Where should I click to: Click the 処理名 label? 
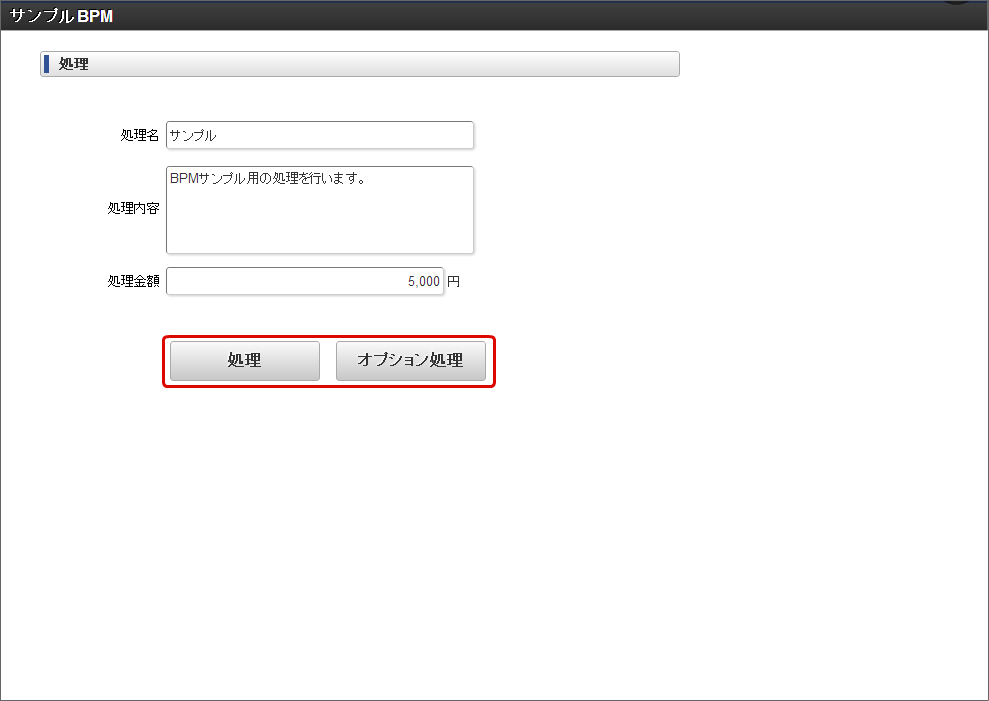(x=139, y=135)
